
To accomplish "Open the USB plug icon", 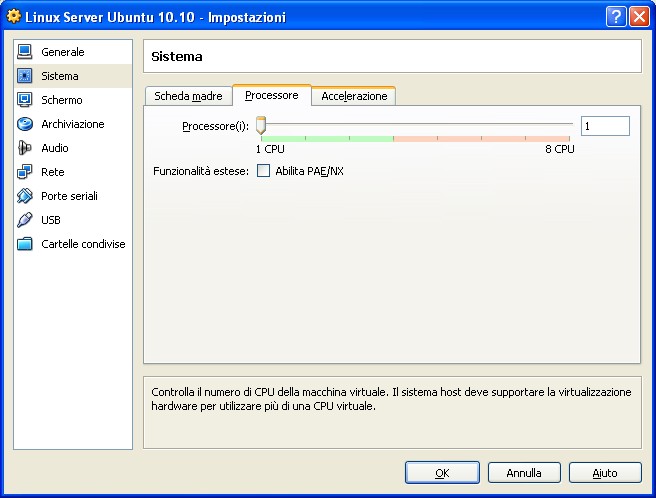I will pyautogui.click(x=25, y=220).
